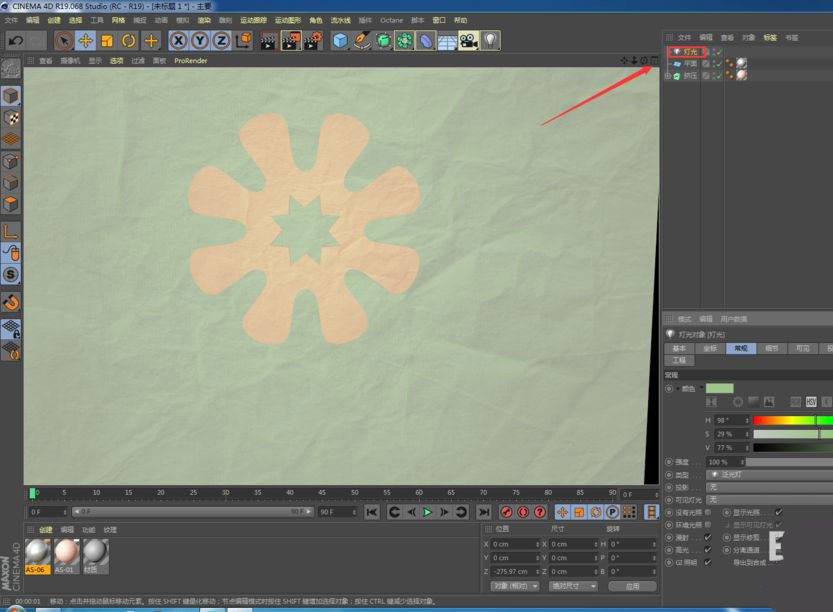Toggle the 挤压 object's green enable checkmark
833x612 pixels.
[719, 76]
